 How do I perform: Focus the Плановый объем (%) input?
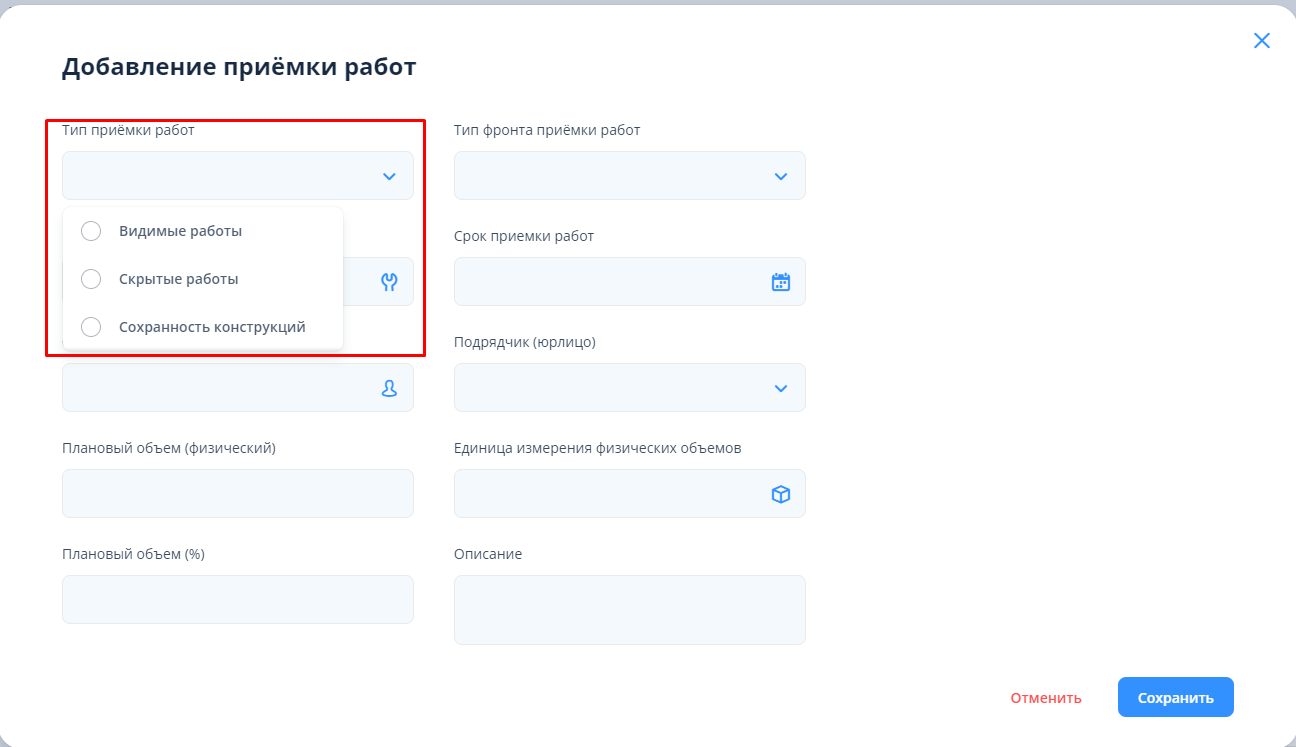237,600
